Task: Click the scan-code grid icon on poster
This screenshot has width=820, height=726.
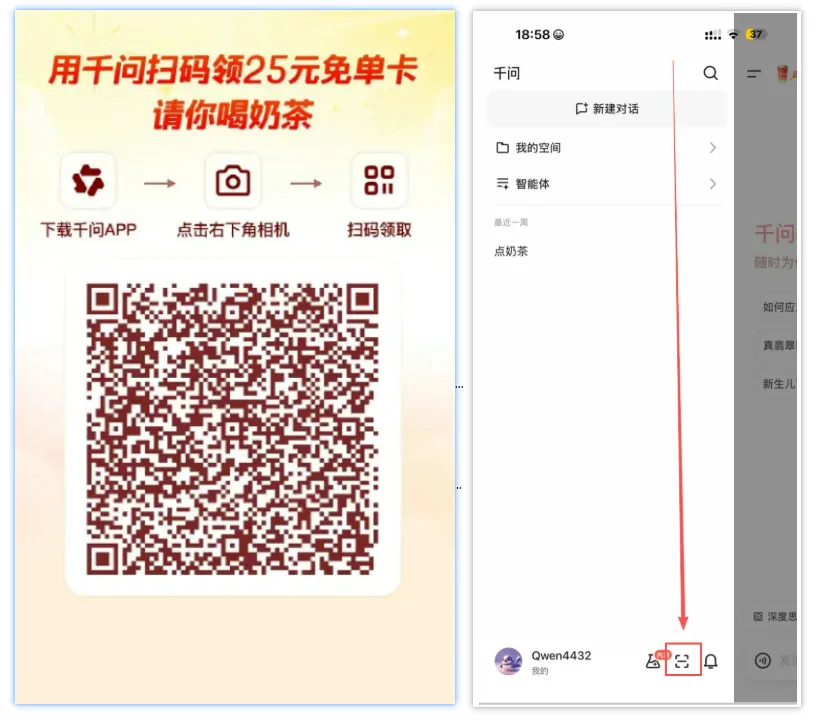Action: tap(379, 181)
